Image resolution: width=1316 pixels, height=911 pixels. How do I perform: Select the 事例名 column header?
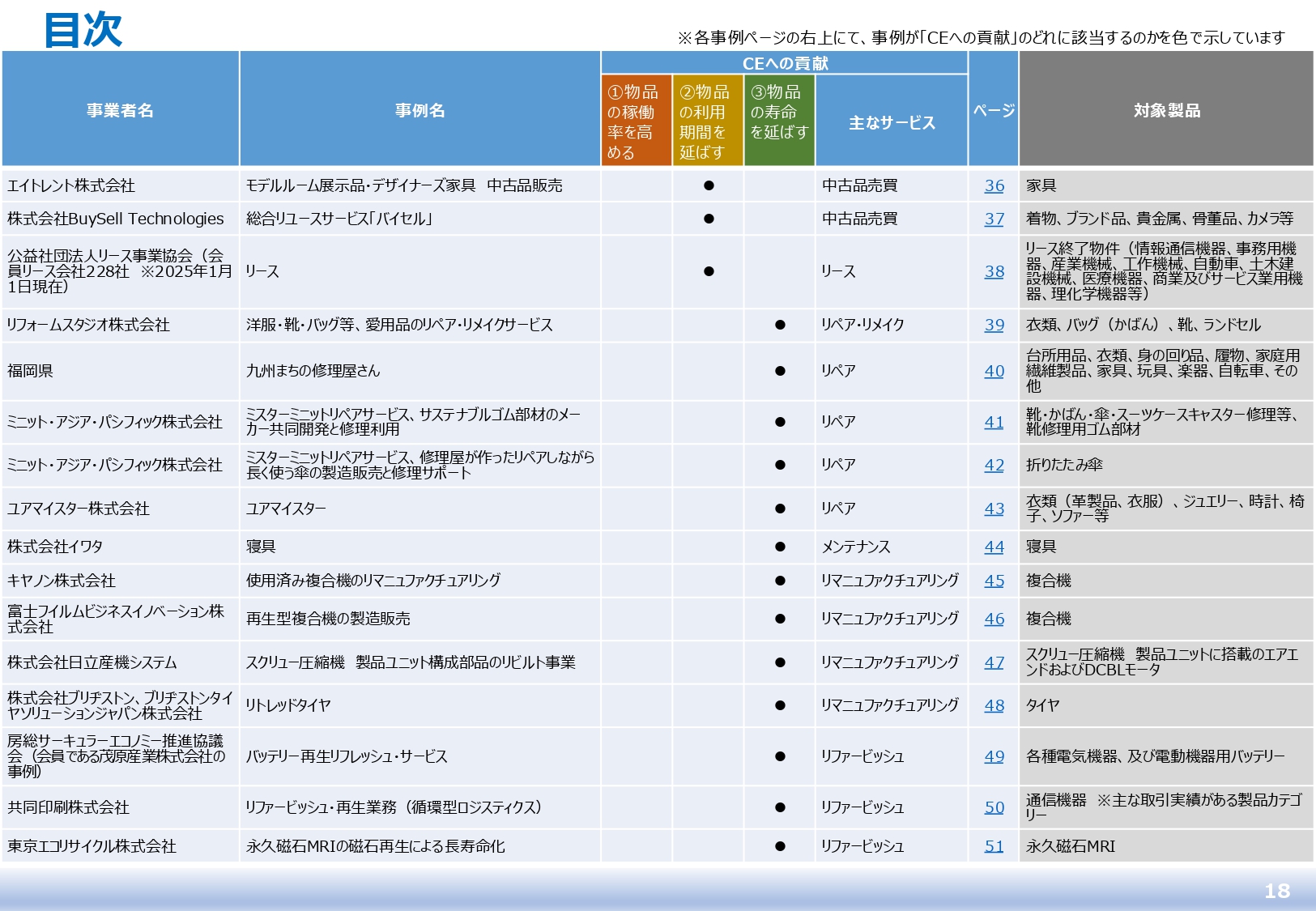pos(420,109)
